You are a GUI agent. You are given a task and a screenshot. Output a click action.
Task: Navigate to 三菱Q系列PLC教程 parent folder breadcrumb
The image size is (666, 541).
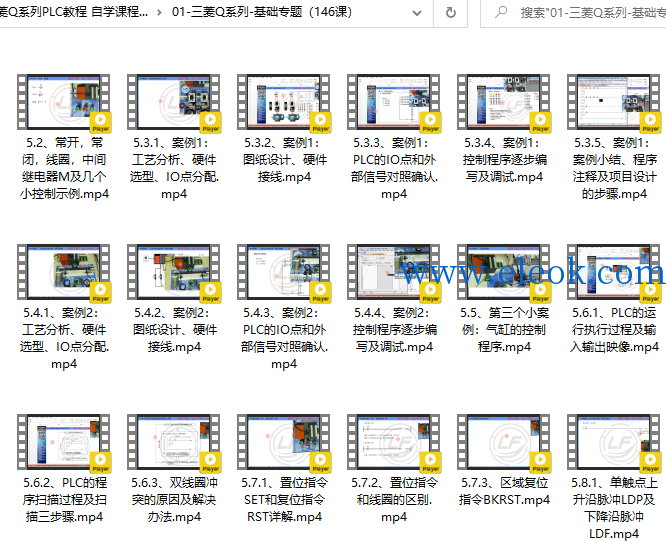pyautogui.click(x=74, y=12)
